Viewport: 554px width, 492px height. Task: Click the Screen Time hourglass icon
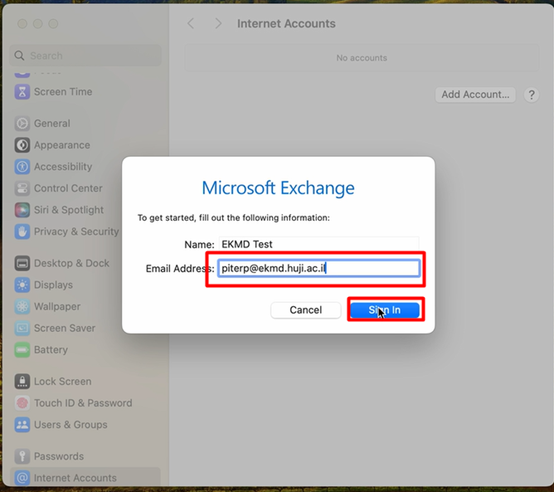click(22, 92)
